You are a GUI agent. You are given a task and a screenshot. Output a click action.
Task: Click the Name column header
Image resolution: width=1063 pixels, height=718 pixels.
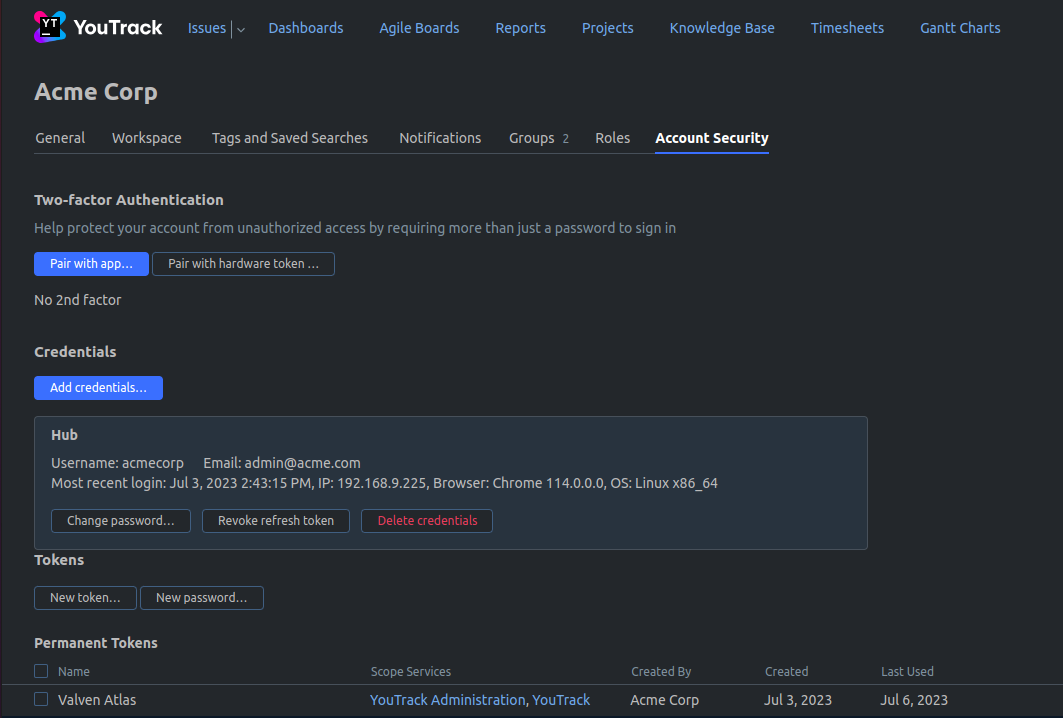tap(74, 671)
